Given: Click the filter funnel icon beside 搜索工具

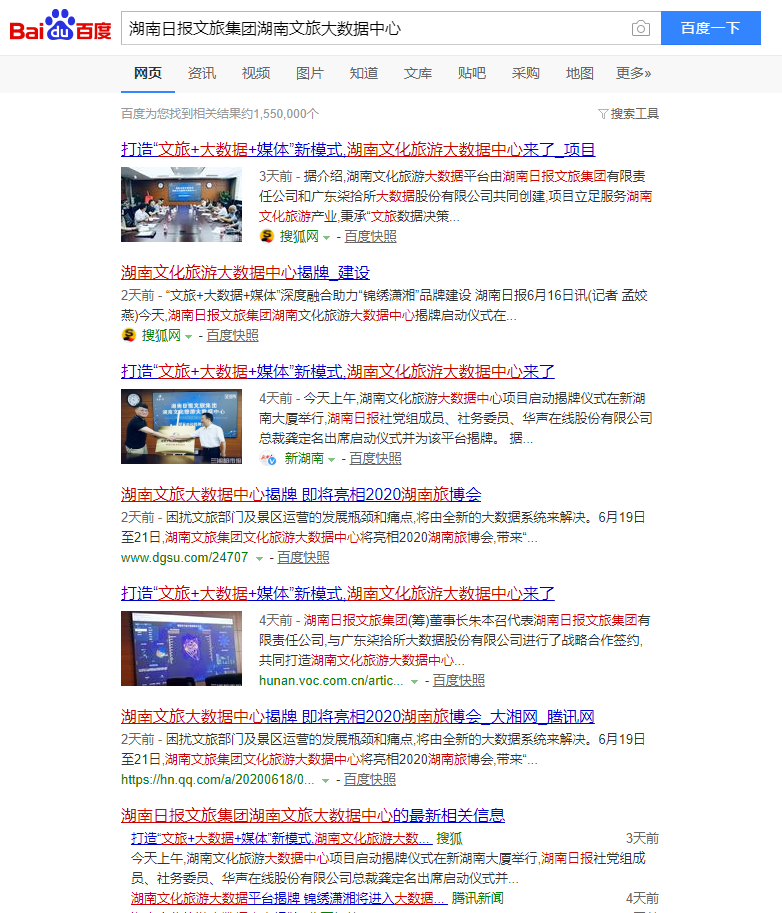Looking at the screenshot, I should 603,114.
